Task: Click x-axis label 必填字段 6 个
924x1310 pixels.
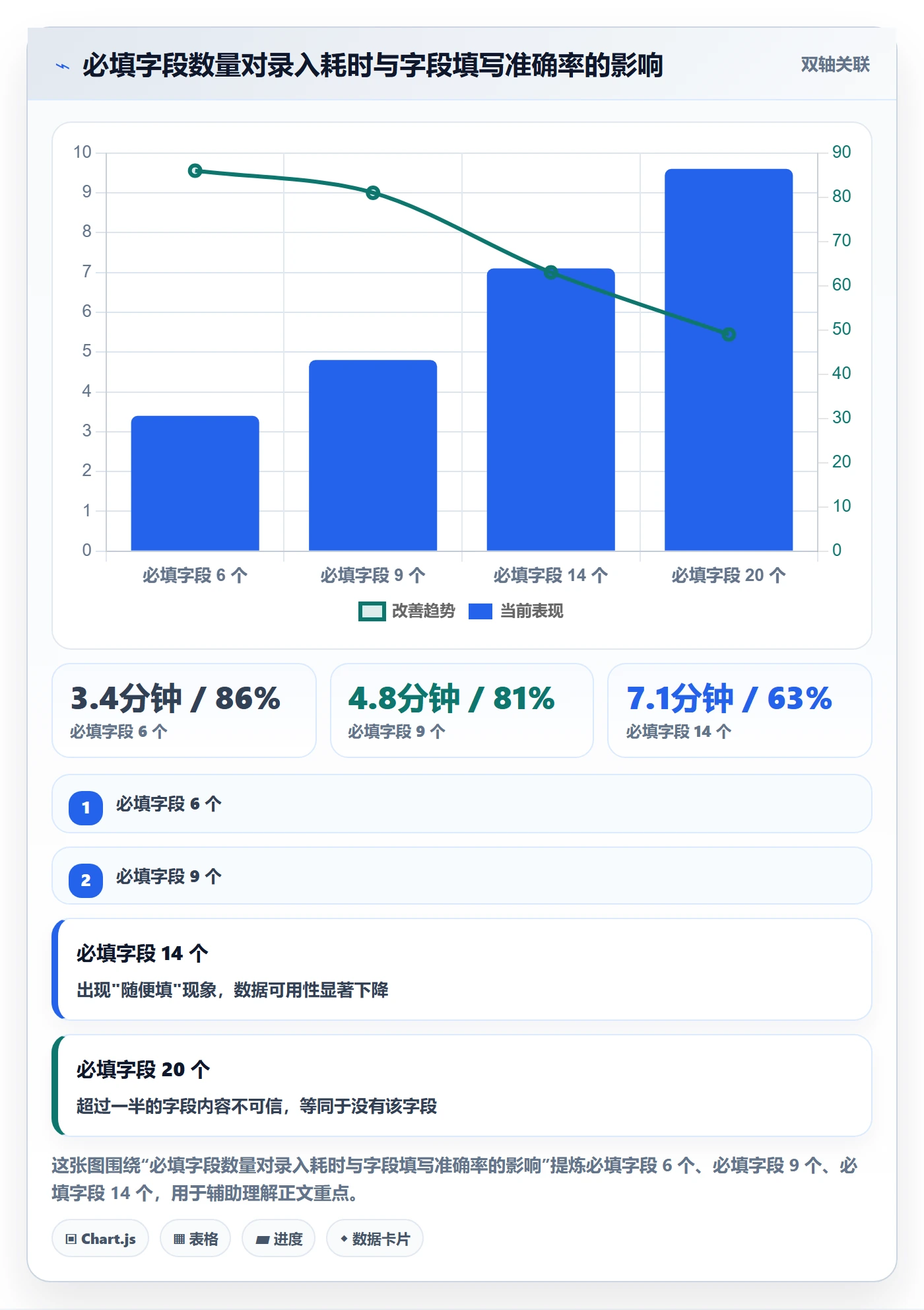Action: 195,576
